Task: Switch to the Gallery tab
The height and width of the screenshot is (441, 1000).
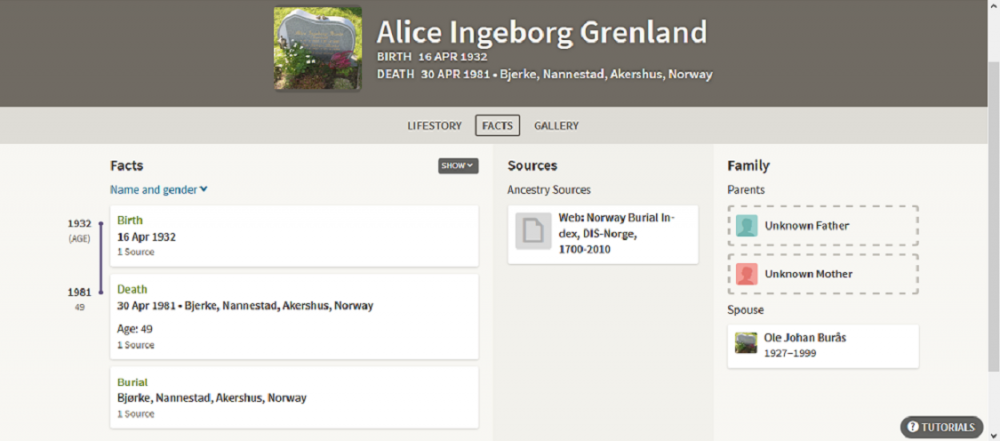Action: [556, 126]
